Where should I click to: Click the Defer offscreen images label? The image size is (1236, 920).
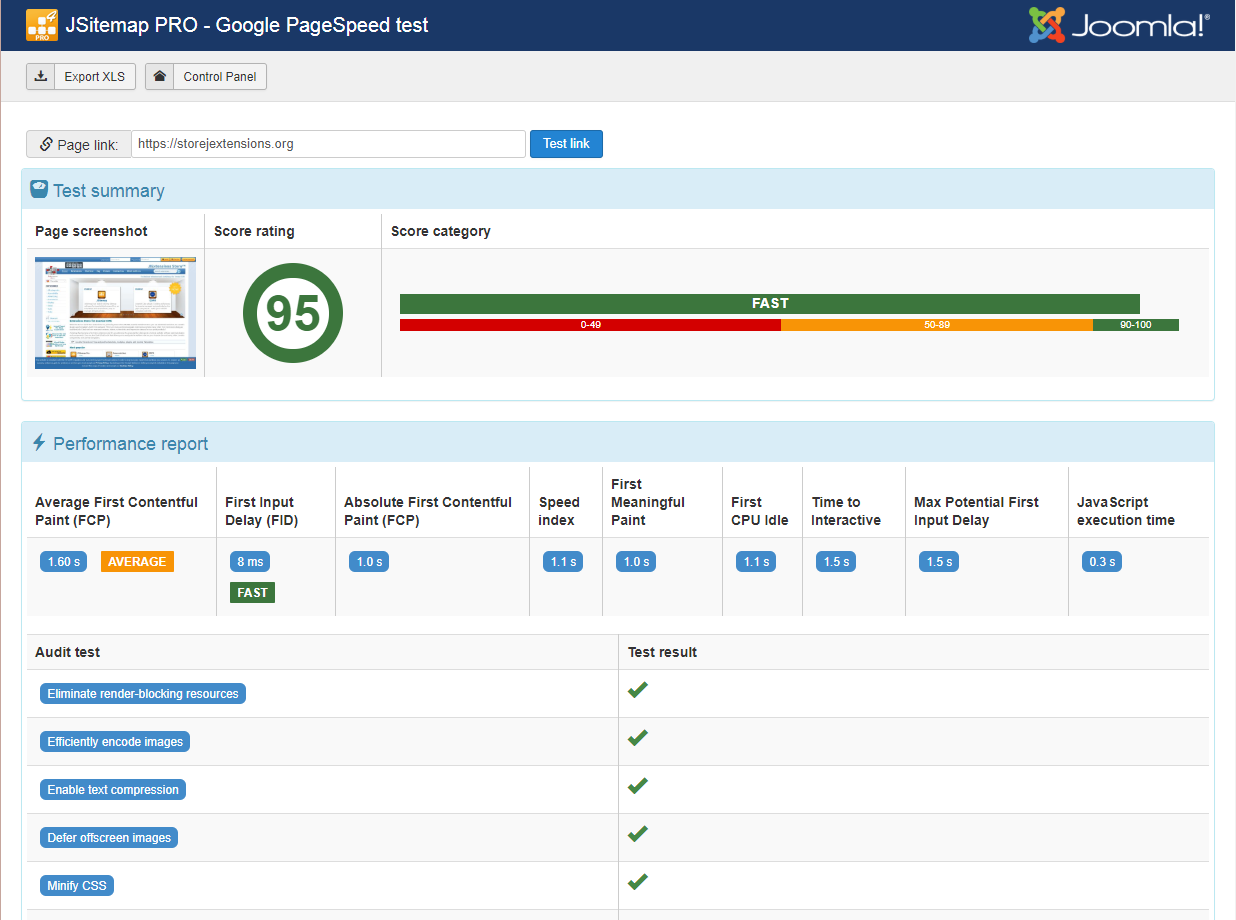109,838
